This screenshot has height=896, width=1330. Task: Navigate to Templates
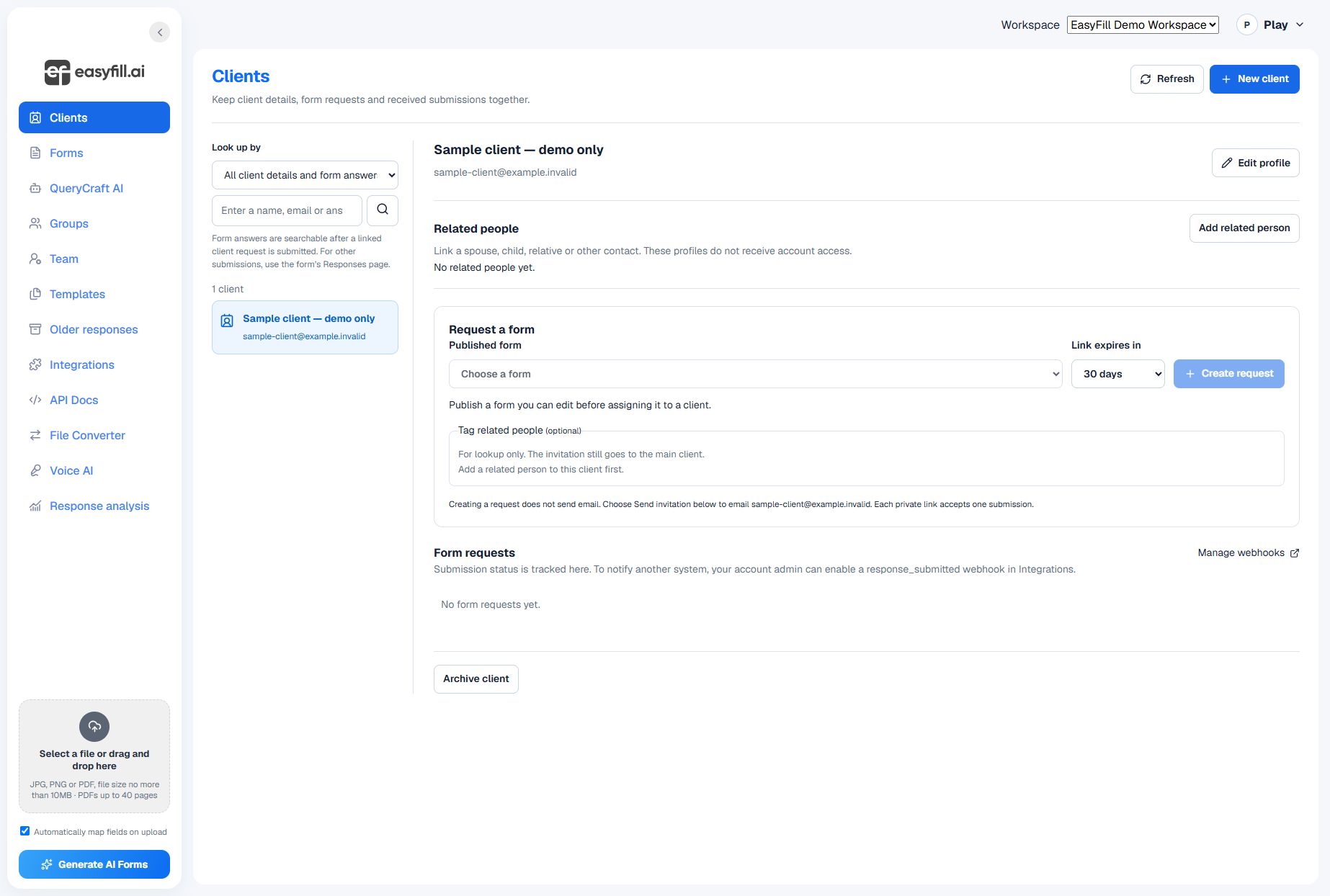pos(94,294)
